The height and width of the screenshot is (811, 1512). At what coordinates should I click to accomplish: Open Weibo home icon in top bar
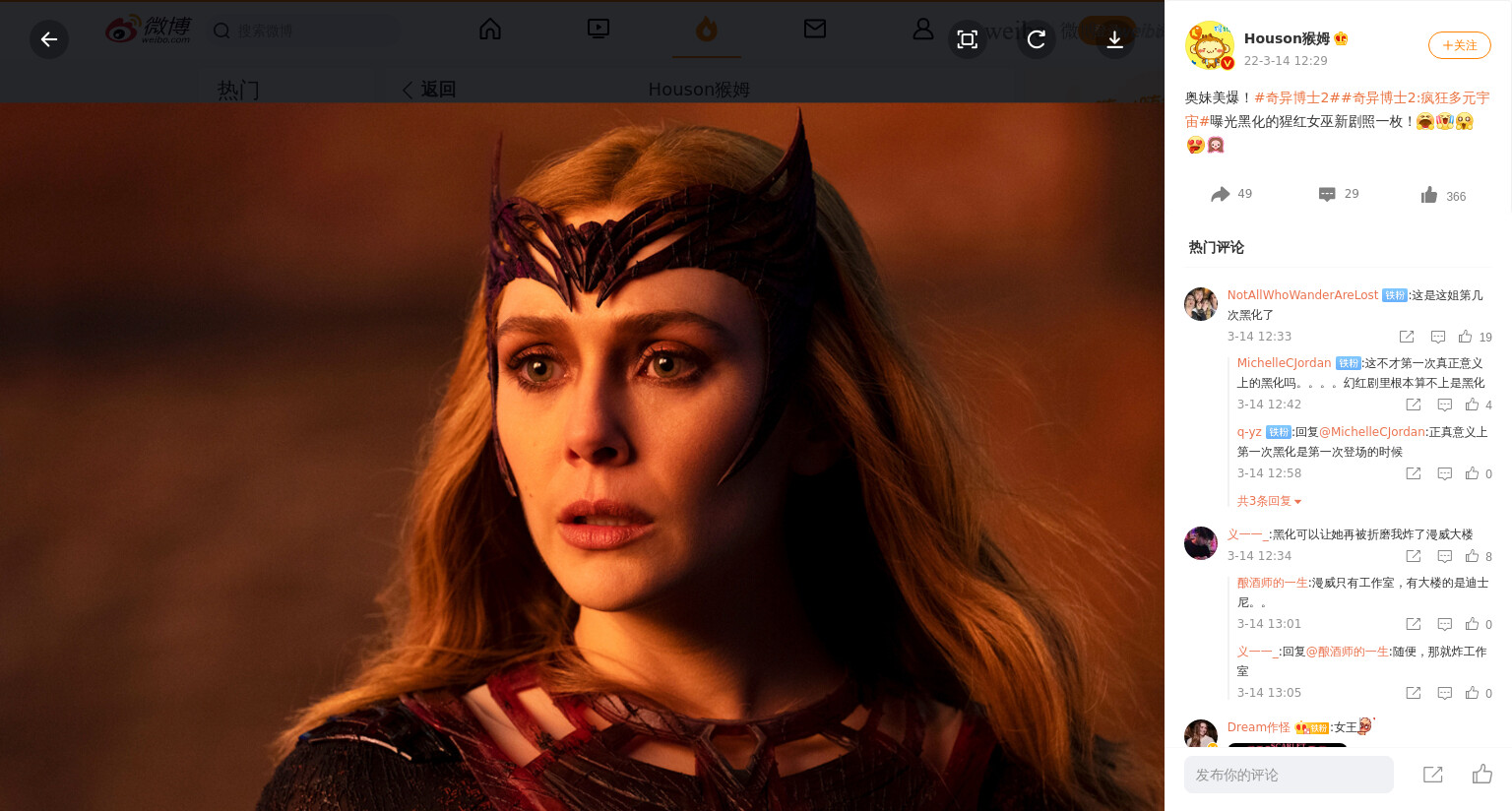[x=490, y=30]
